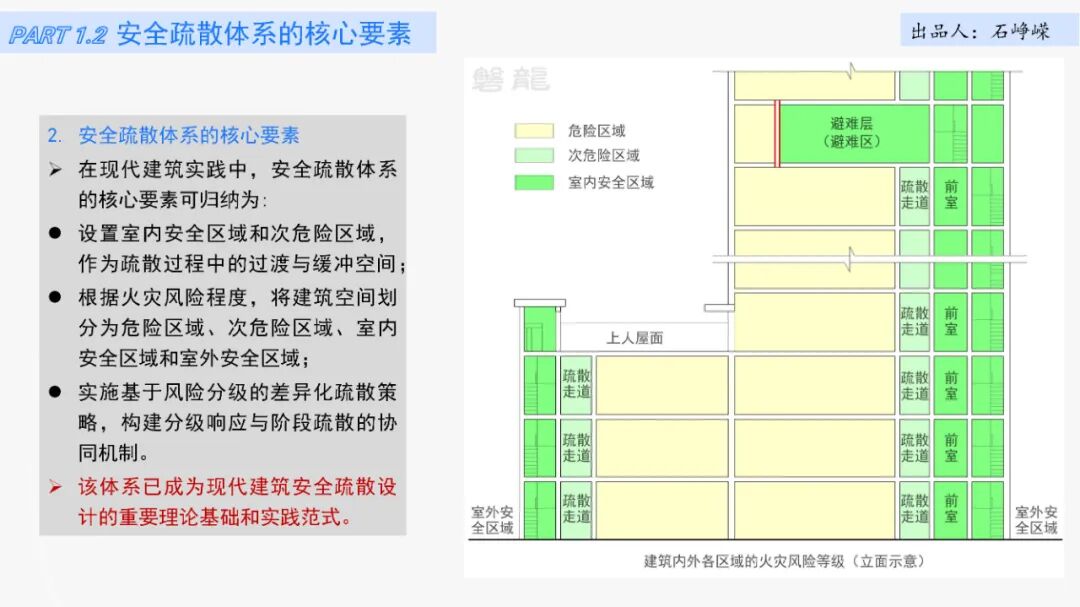This screenshot has height=607, width=1080.
Task: Click the bottom-left 室外安全区域 label
Action: coord(493,519)
